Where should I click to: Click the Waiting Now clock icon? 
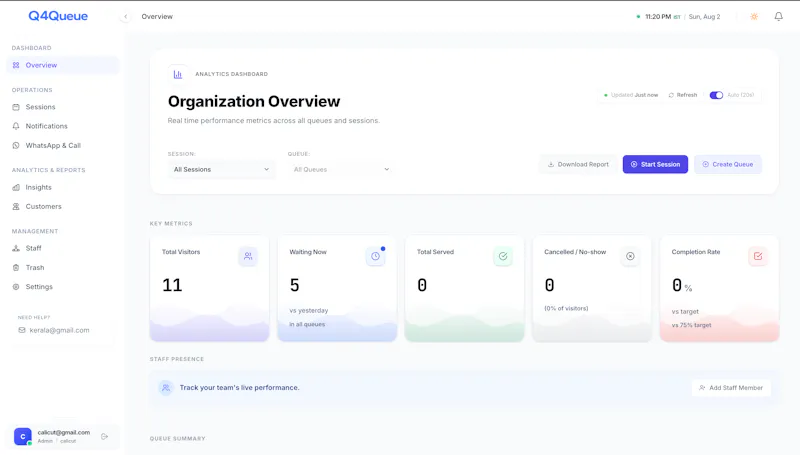point(376,256)
